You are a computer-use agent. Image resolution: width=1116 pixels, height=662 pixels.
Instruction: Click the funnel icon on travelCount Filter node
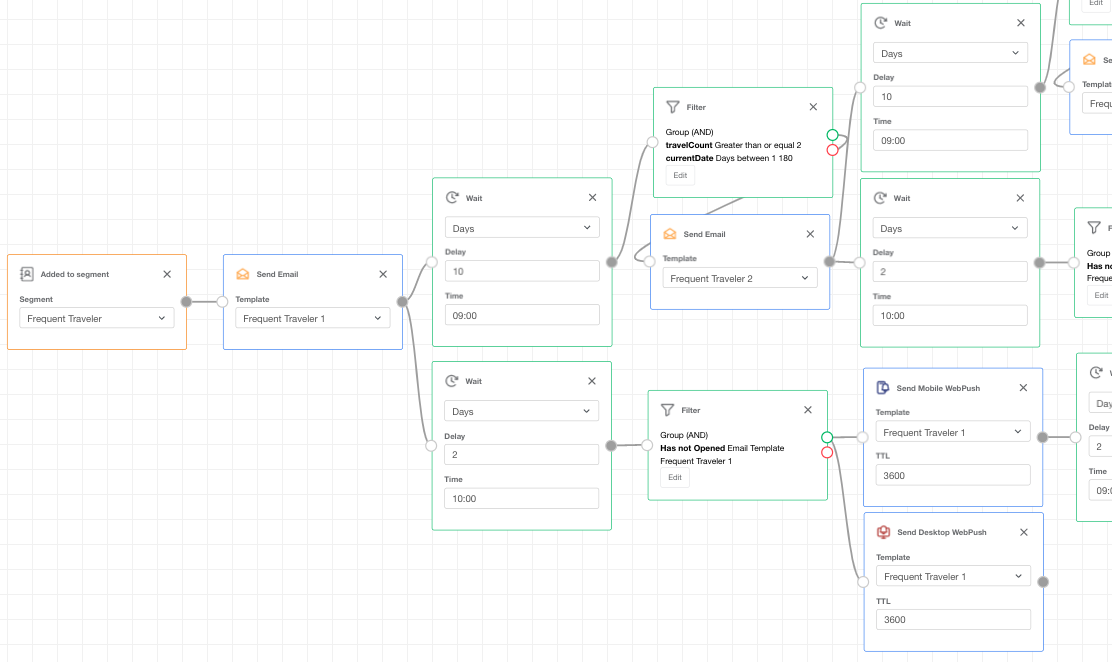[673, 107]
